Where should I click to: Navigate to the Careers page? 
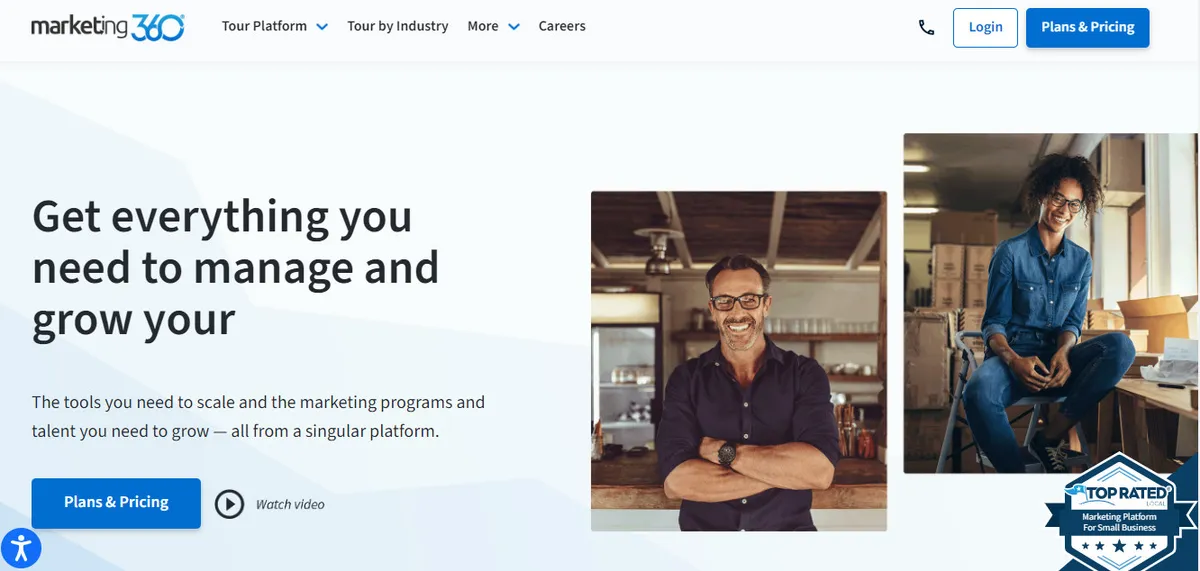click(562, 26)
